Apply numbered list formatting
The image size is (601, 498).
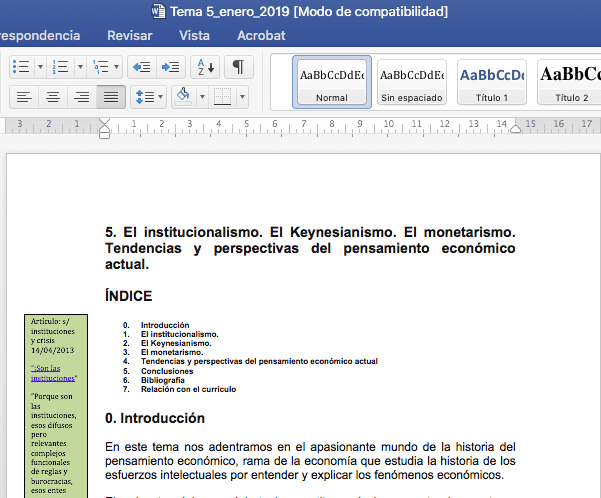[61, 67]
